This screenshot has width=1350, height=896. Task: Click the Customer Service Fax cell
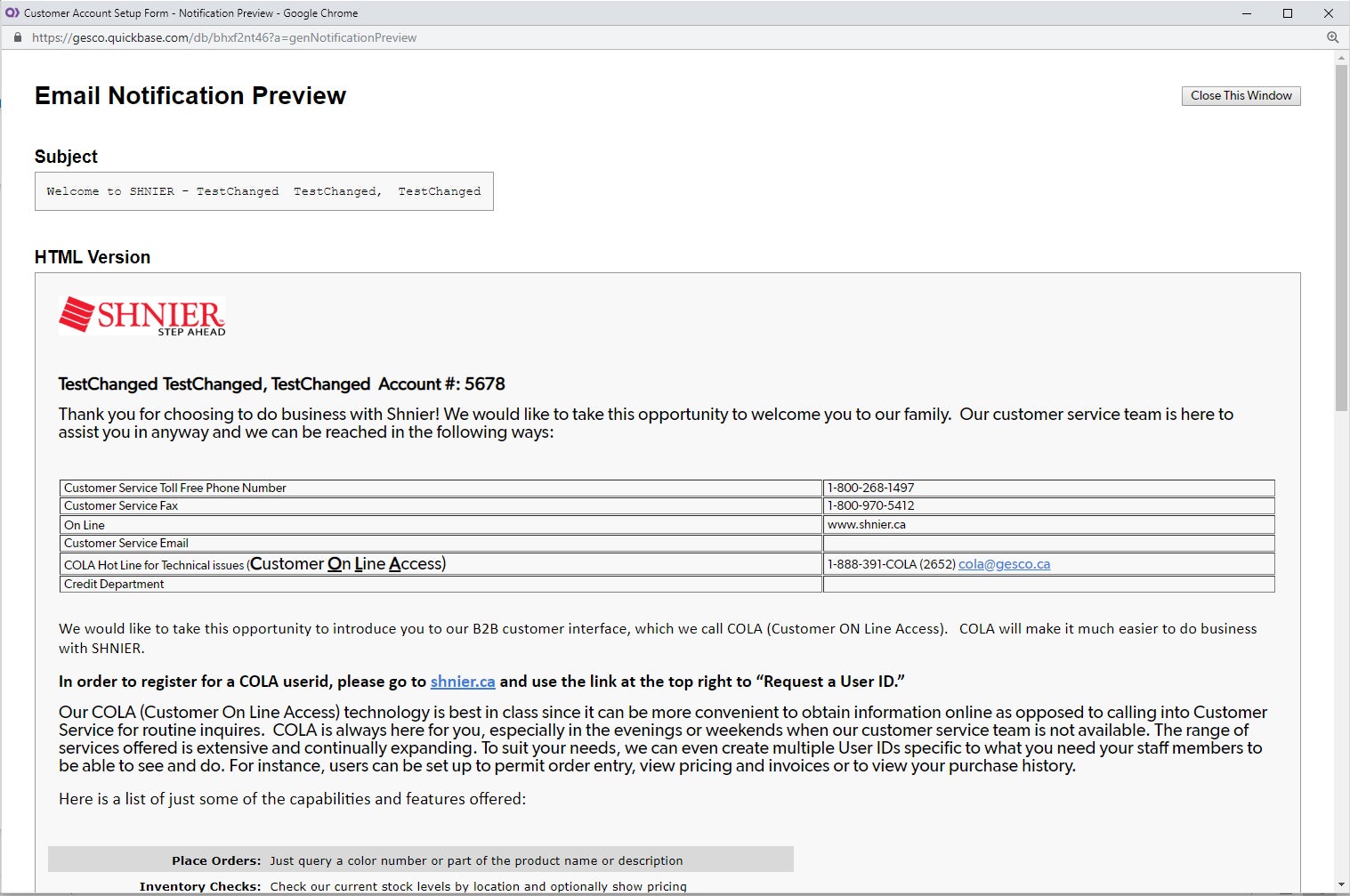point(441,505)
